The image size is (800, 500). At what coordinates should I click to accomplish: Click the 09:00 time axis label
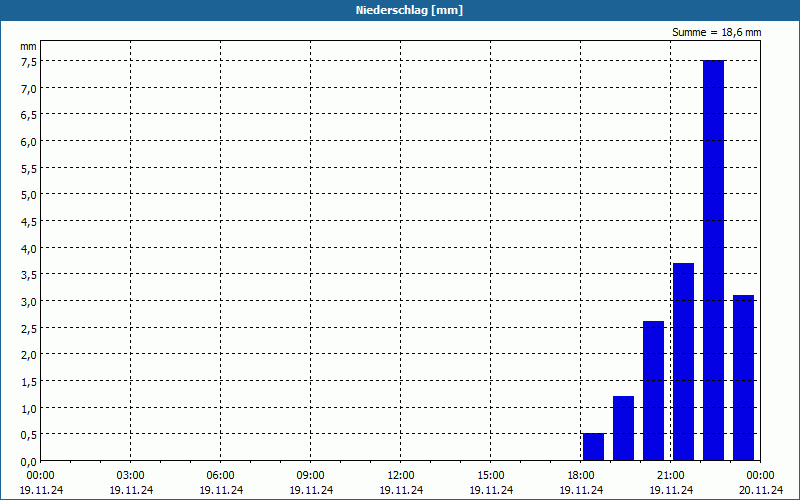point(311,476)
